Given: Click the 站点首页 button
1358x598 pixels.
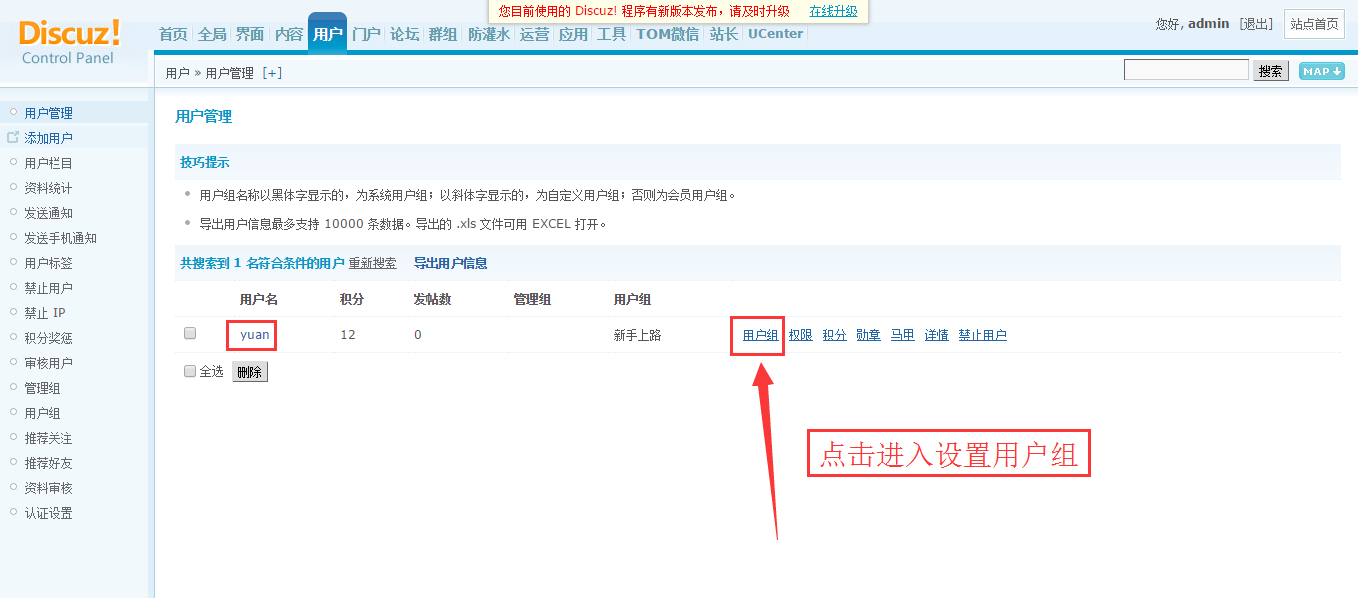Looking at the screenshot, I should coord(1313,24).
